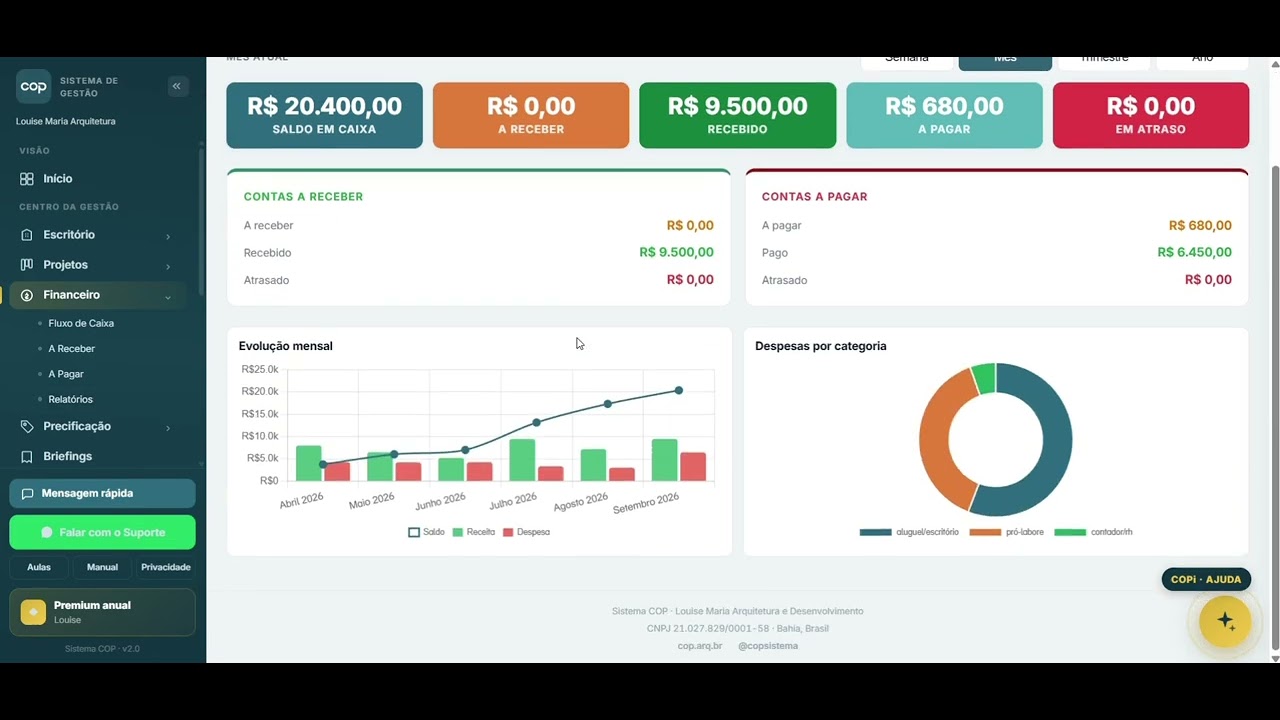This screenshot has width=1280, height=720.
Task: Open the cop.arq.br footer link
Action: 699,646
